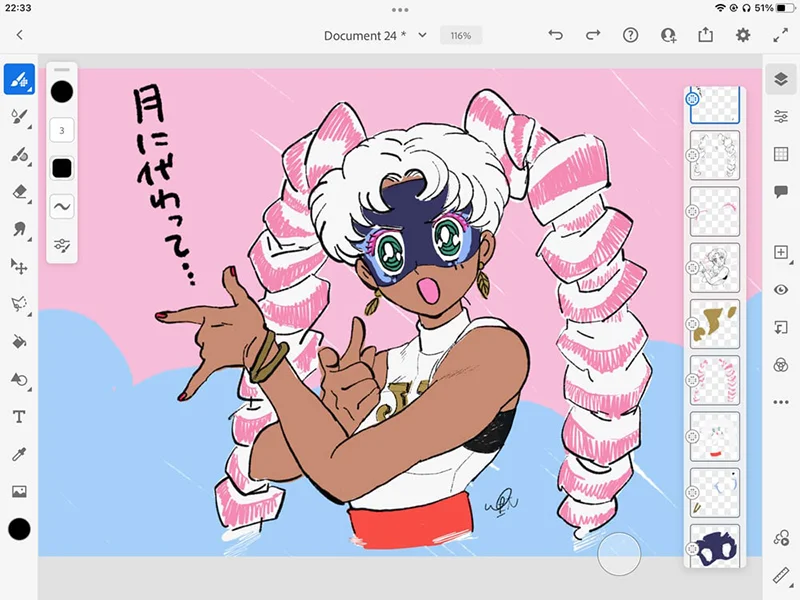Open the three-dot more layer options

781,403
